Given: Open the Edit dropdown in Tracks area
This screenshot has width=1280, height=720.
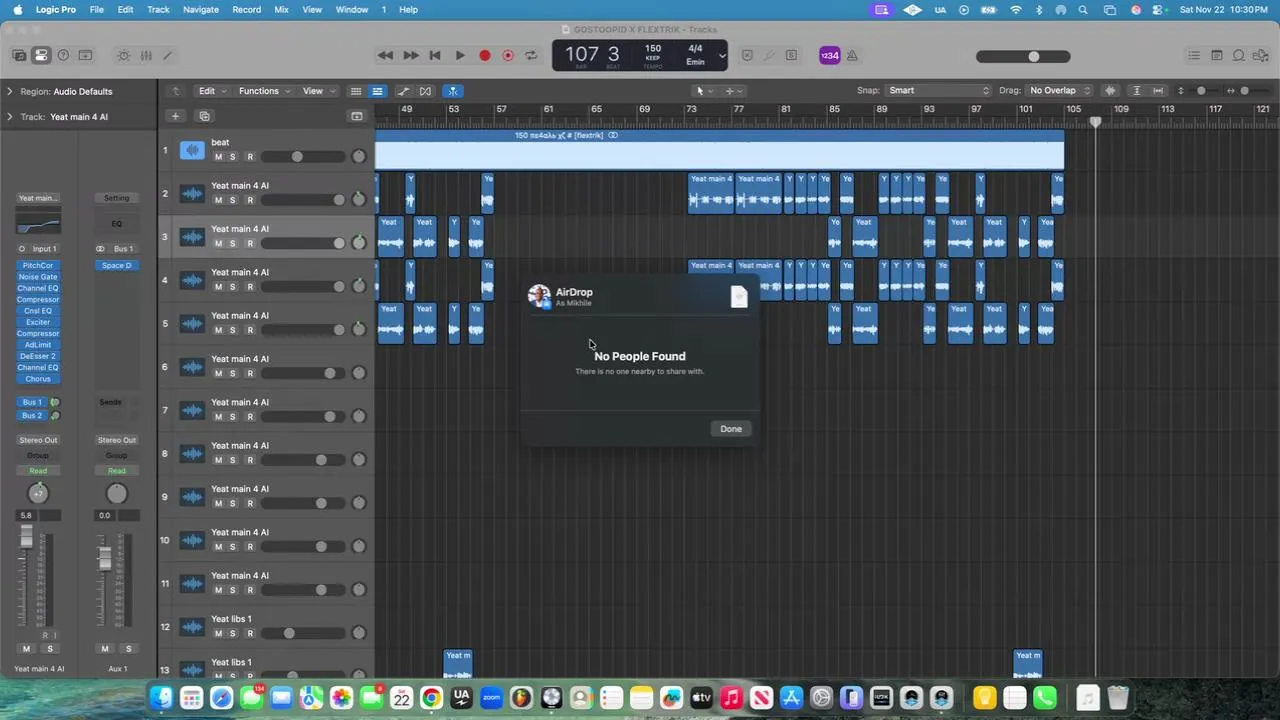Looking at the screenshot, I should (x=212, y=91).
